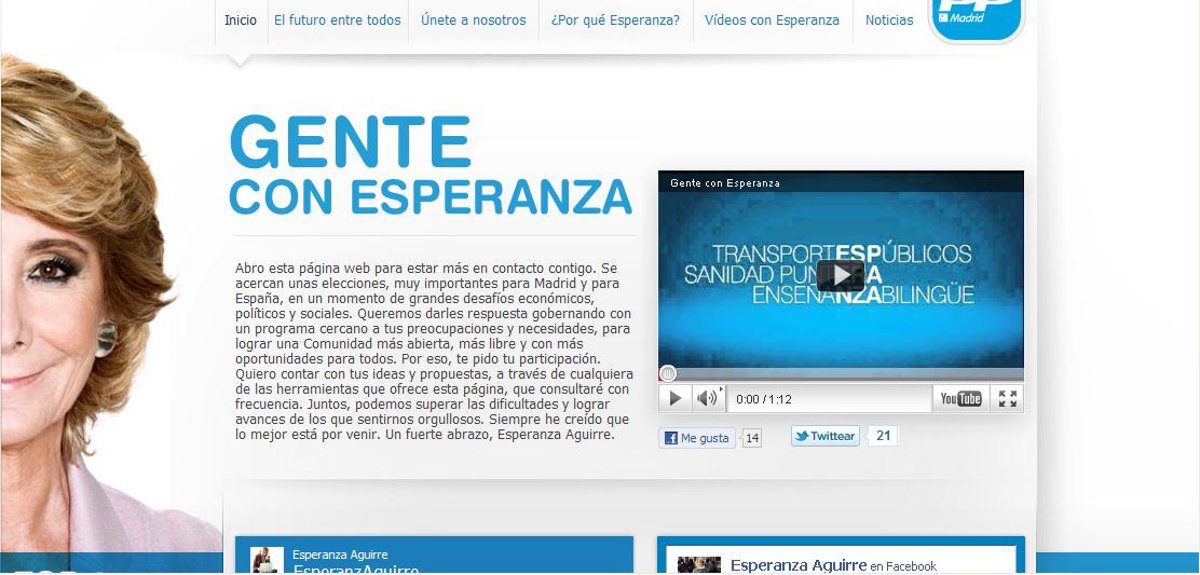Open the Inicio menu item
Image resolution: width=1200 pixels, height=575 pixels.
pos(240,20)
